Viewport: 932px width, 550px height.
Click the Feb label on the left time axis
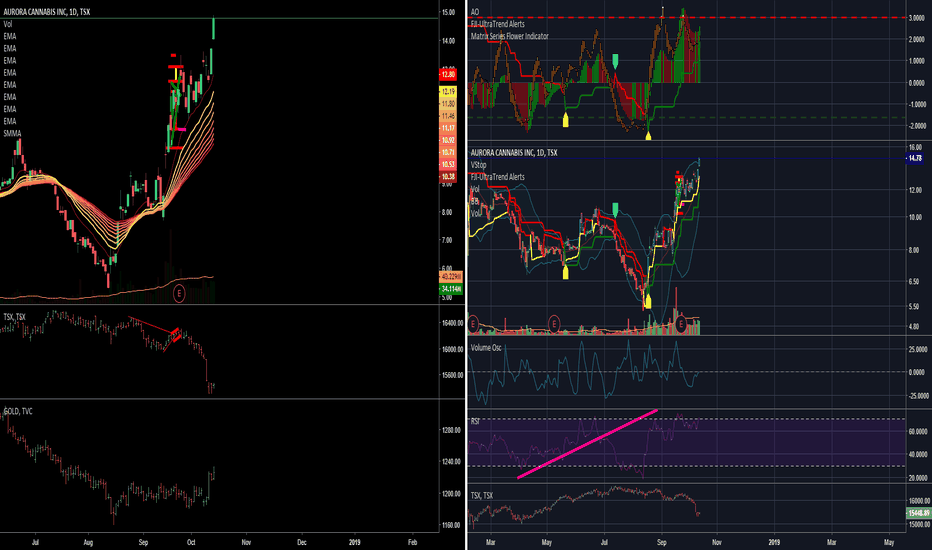pyautogui.click(x=413, y=542)
